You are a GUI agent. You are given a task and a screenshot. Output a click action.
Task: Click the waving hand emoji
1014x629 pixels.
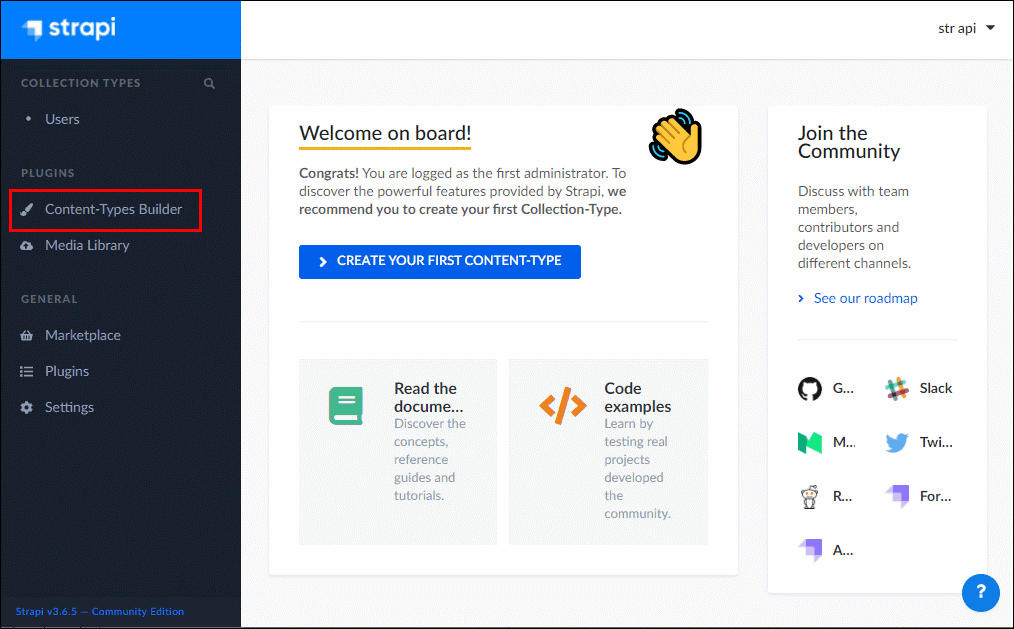(x=675, y=136)
